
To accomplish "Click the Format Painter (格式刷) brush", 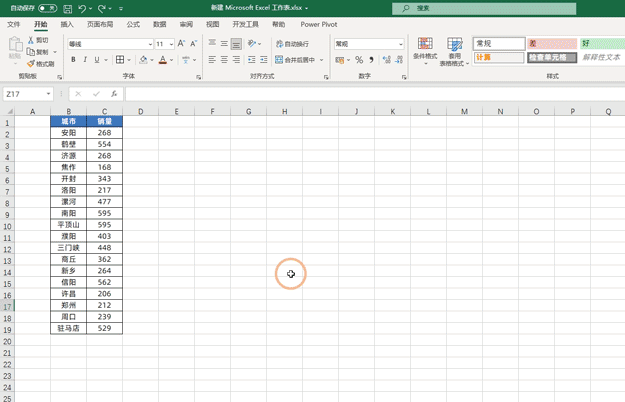I will (41, 64).
